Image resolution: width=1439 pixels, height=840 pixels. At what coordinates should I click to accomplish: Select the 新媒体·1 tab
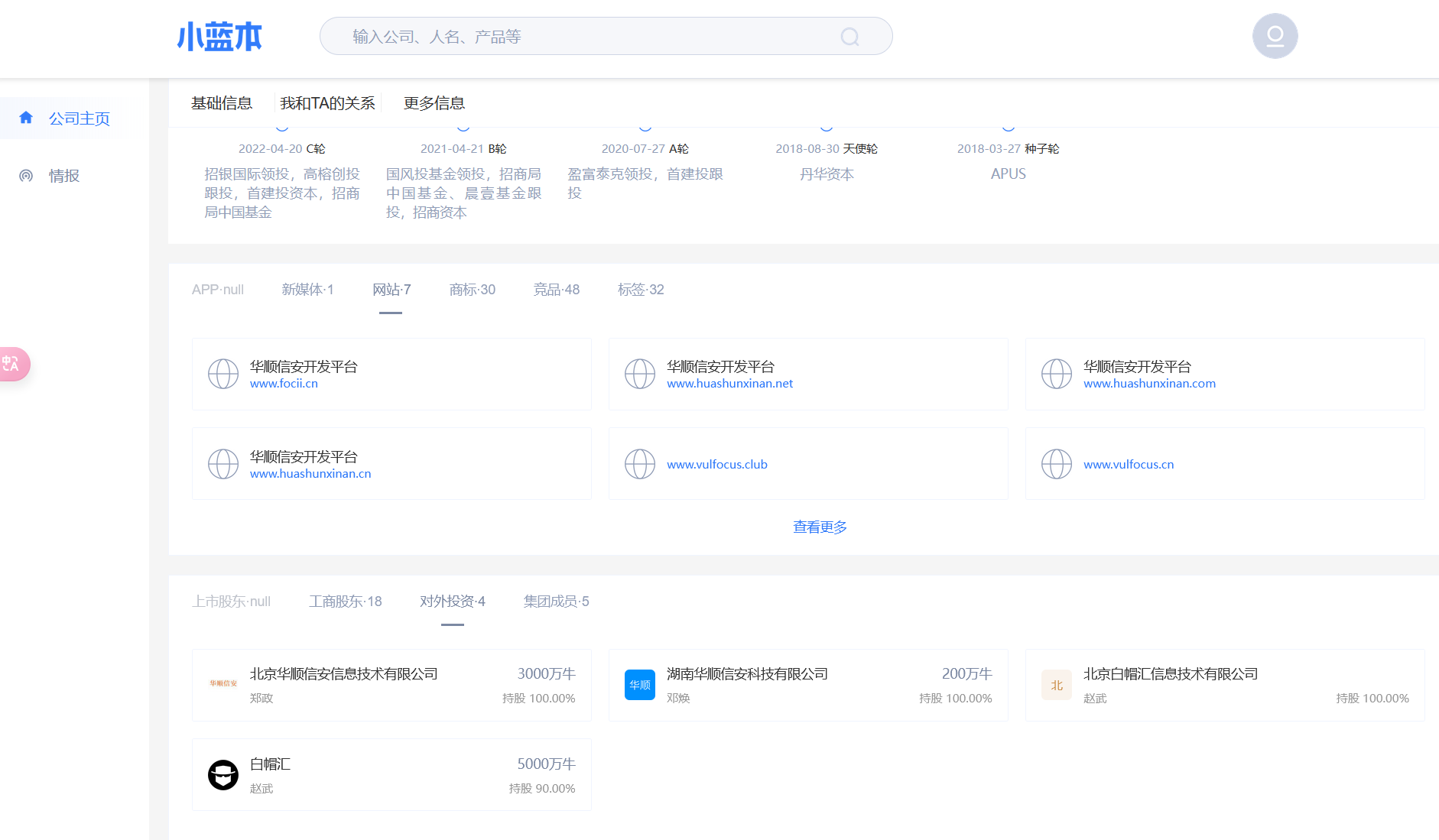point(308,290)
